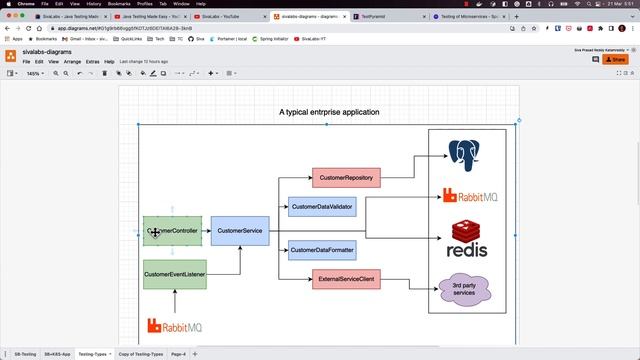
Task: Switch to the Page-4 tab
Action: 178,354
